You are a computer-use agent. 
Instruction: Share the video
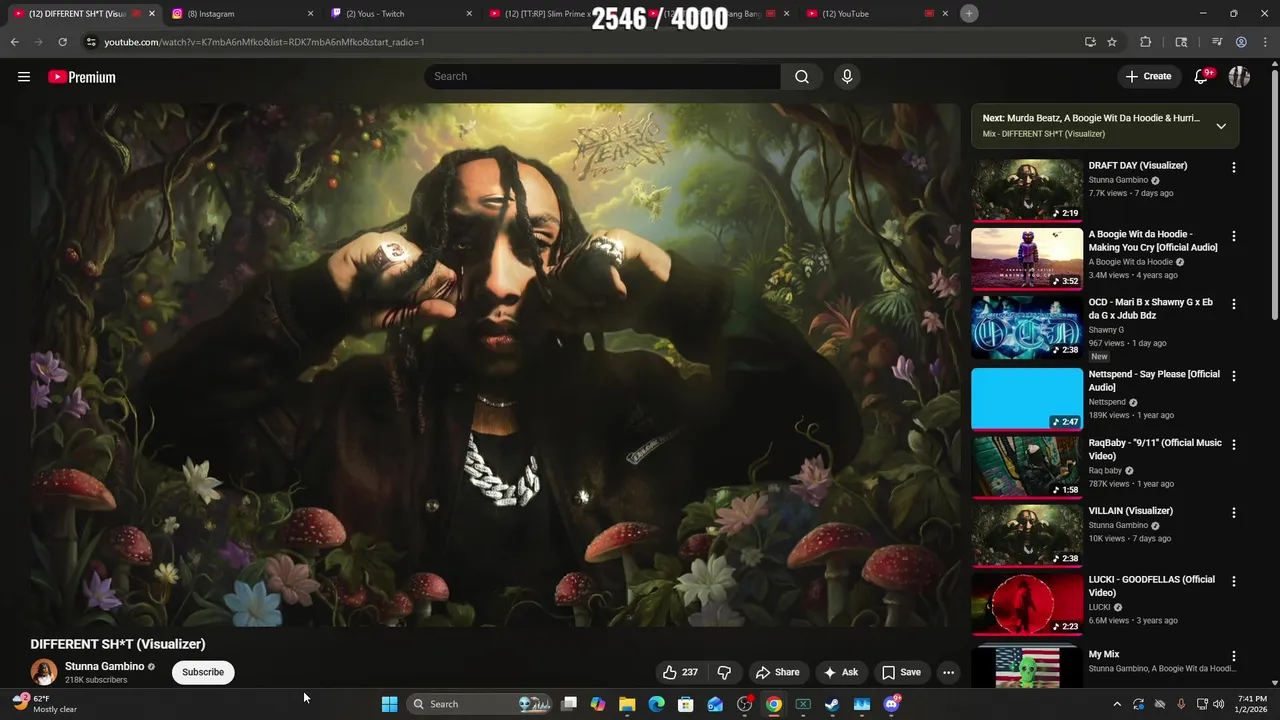(x=777, y=672)
